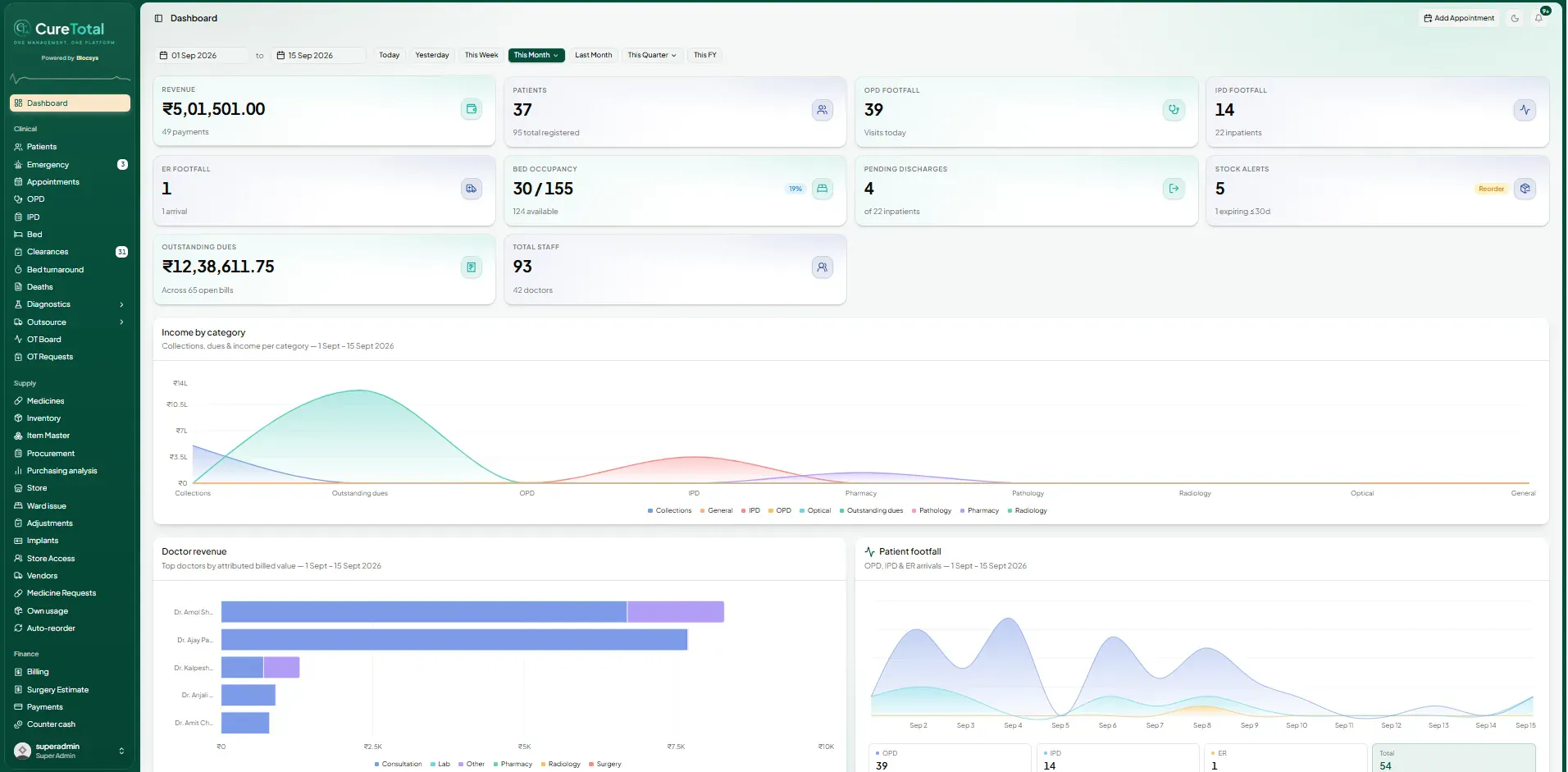Select the Last Month filter
The width and height of the screenshot is (1568, 772).
pos(594,55)
